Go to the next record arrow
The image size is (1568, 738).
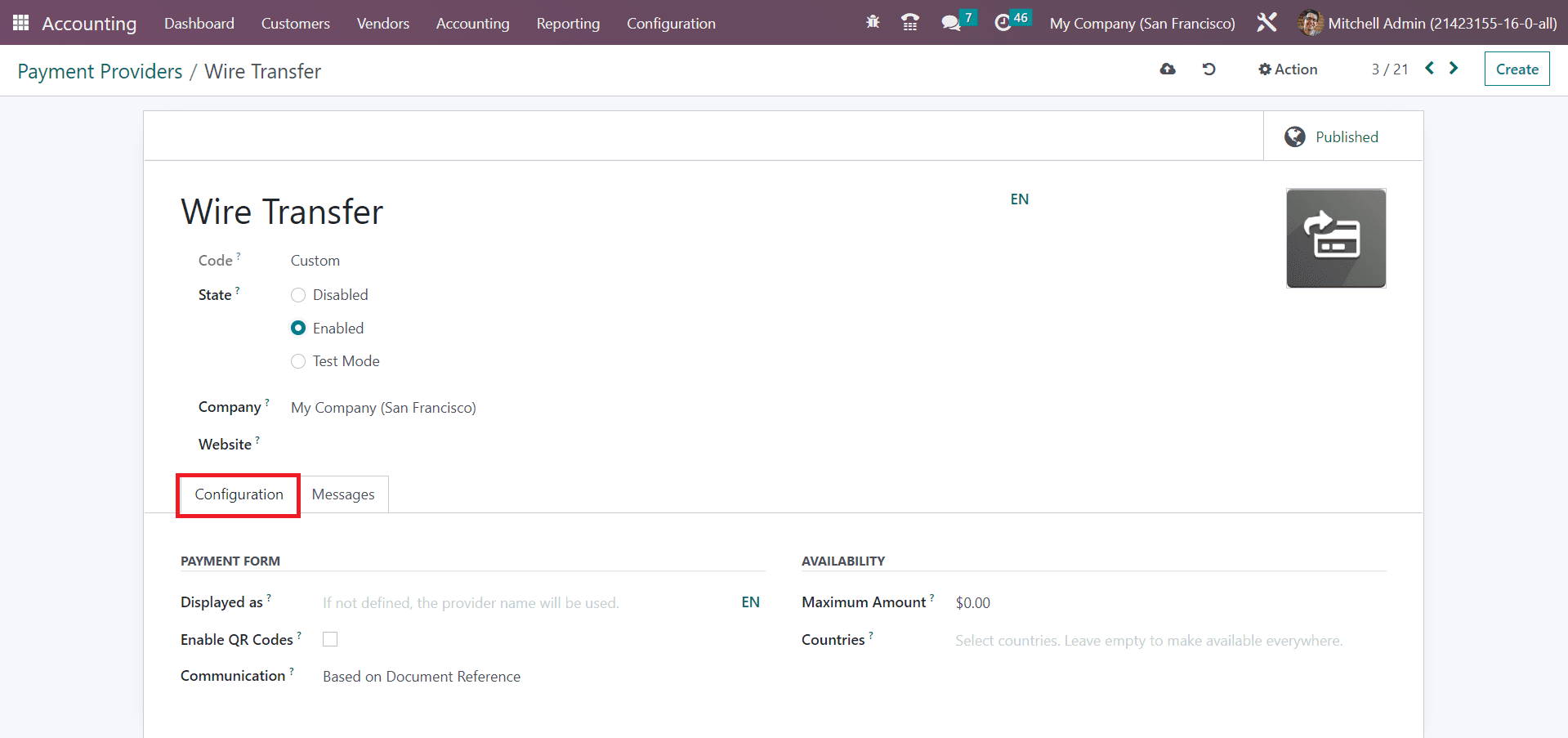1454,68
